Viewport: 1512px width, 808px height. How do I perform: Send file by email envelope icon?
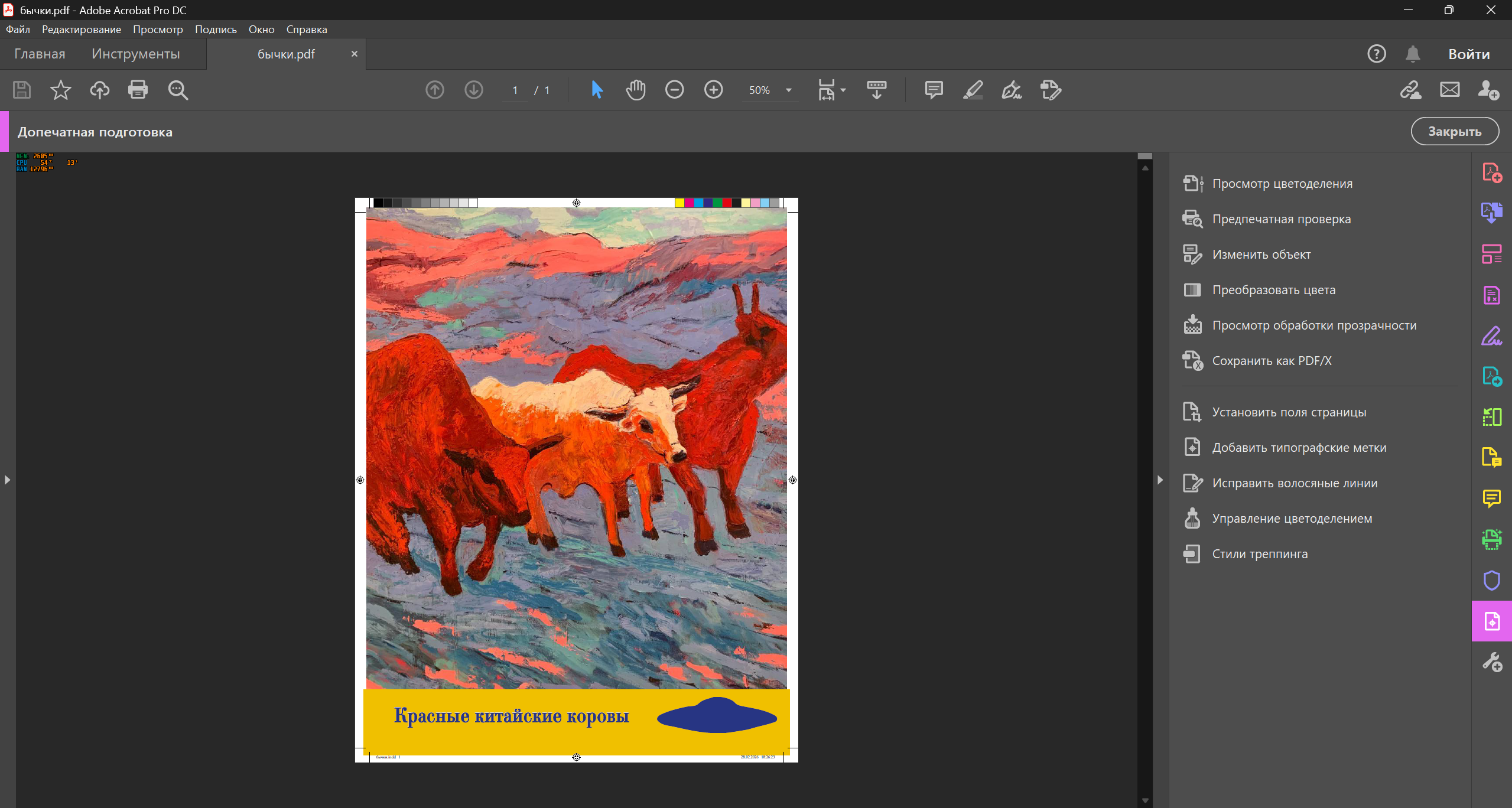point(1450,90)
